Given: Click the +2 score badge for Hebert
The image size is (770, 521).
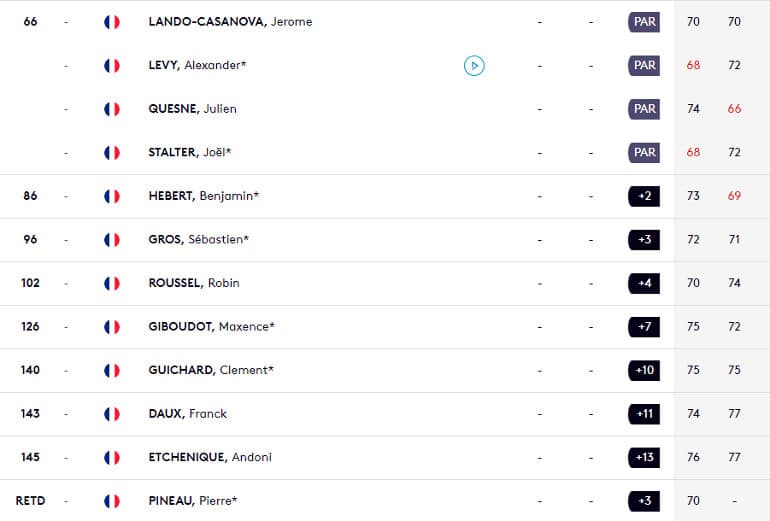Looking at the screenshot, I should [x=644, y=196].
